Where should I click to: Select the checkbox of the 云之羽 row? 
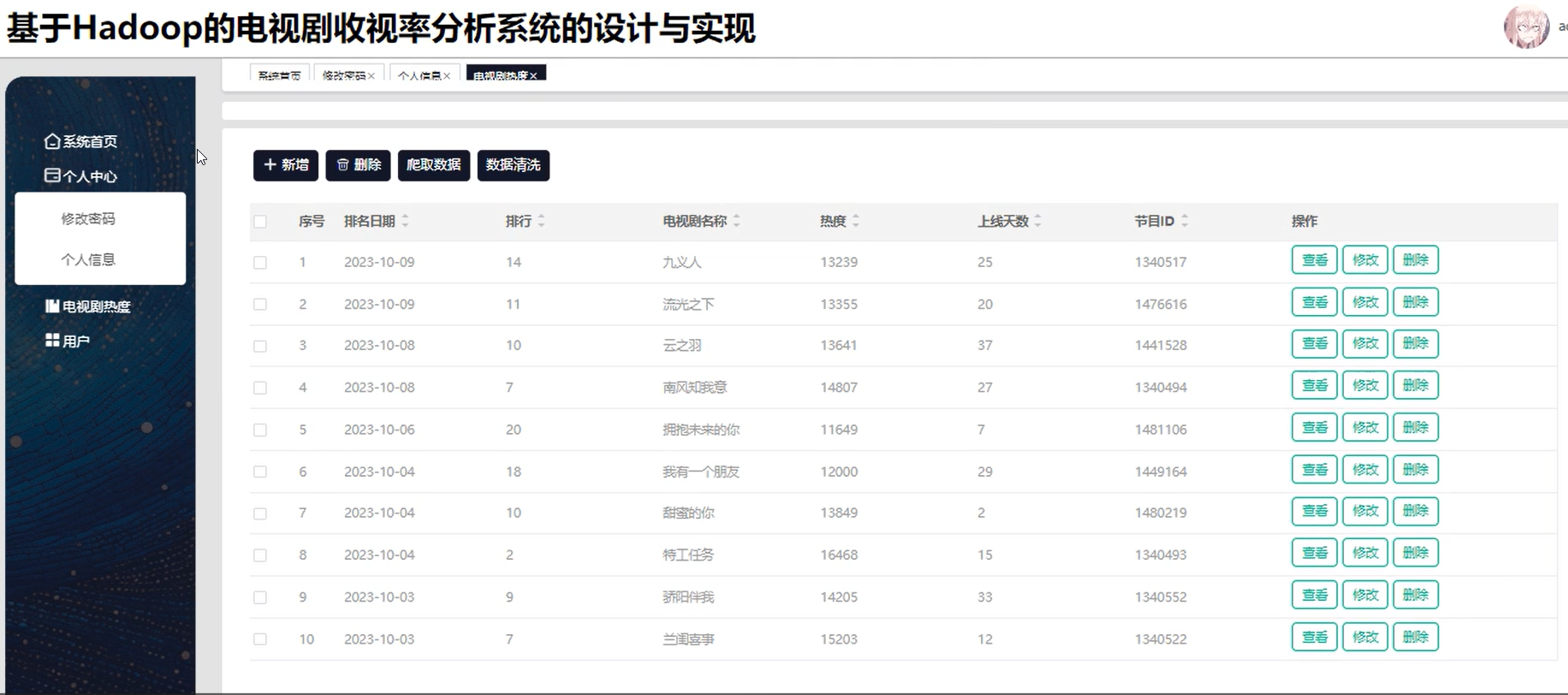pyautogui.click(x=260, y=347)
